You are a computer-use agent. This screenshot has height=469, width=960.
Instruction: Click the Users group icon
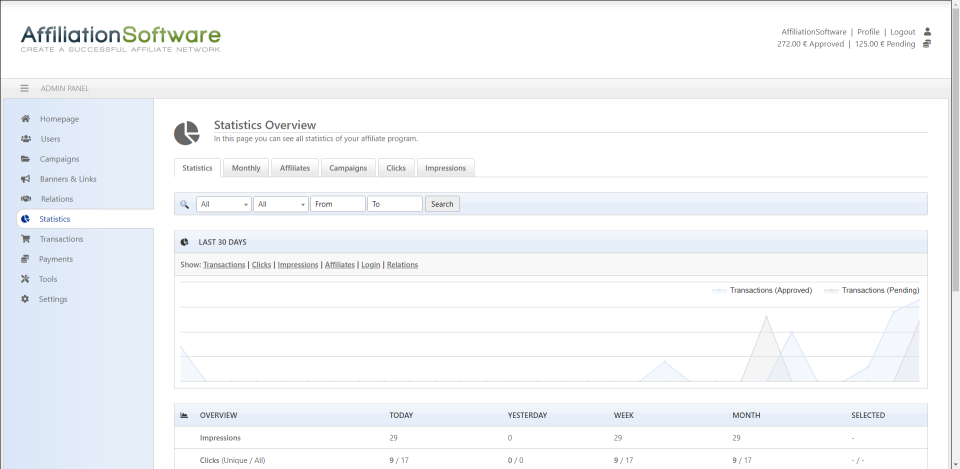[26, 139]
